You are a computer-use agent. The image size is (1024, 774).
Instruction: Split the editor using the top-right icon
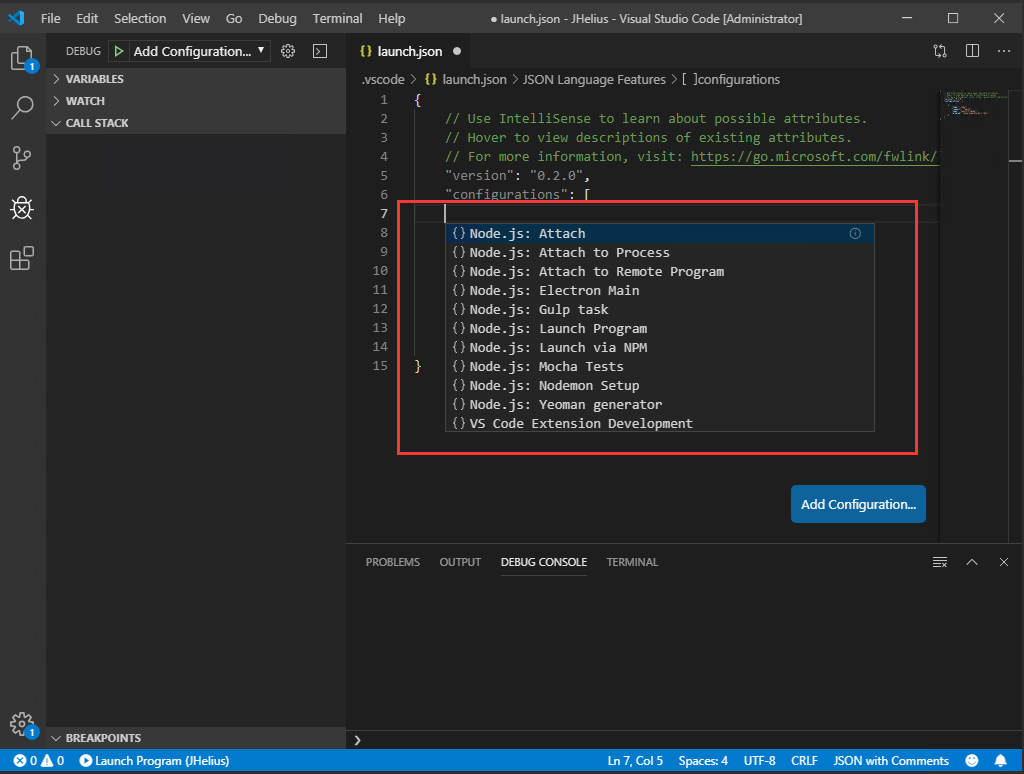pyautogui.click(x=971, y=50)
